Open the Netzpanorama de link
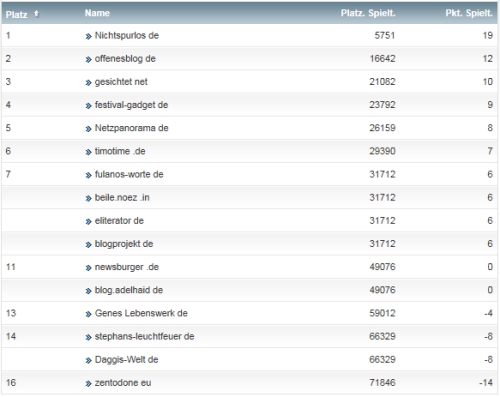The image size is (500, 397). [x=131, y=128]
